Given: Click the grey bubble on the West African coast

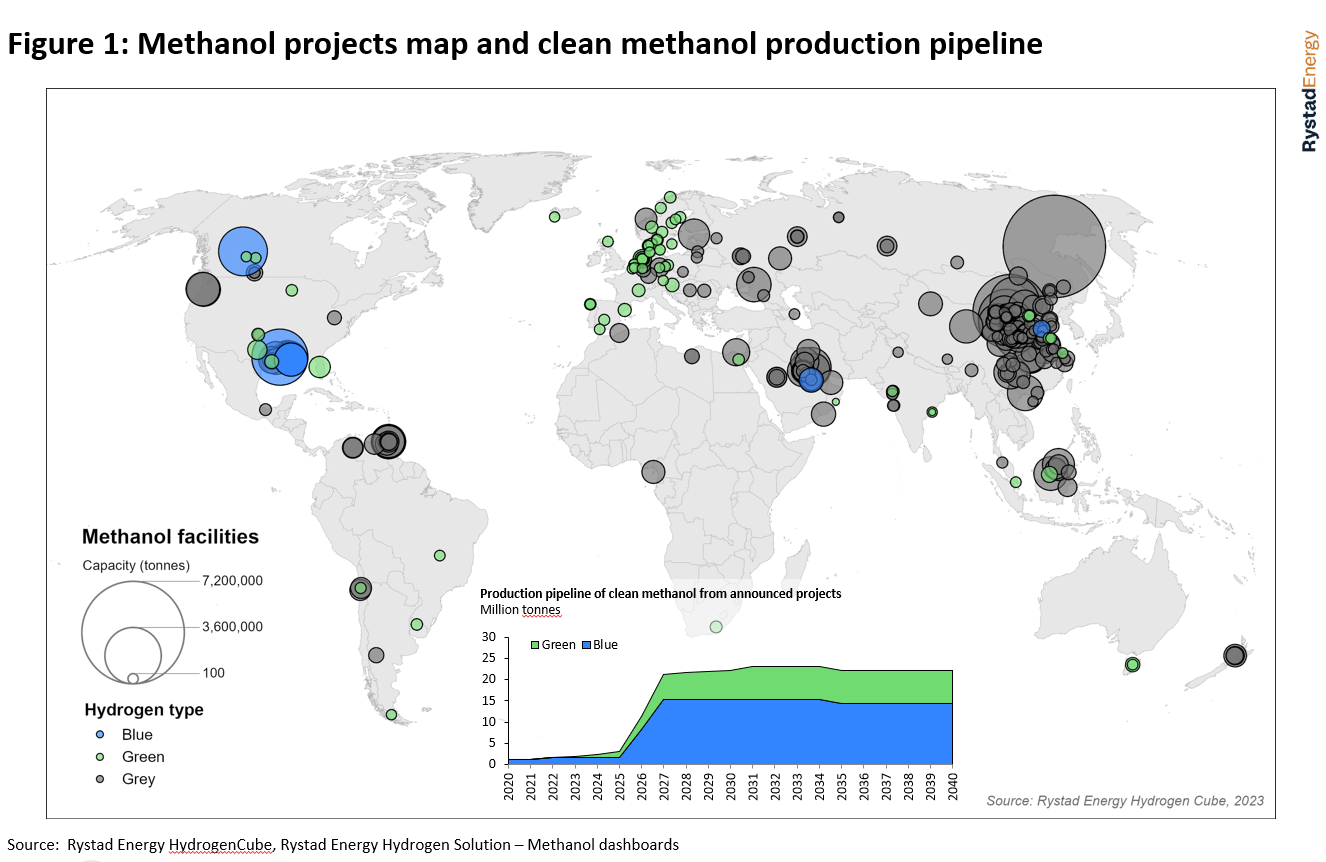Looking at the screenshot, I should click(653, 472).
